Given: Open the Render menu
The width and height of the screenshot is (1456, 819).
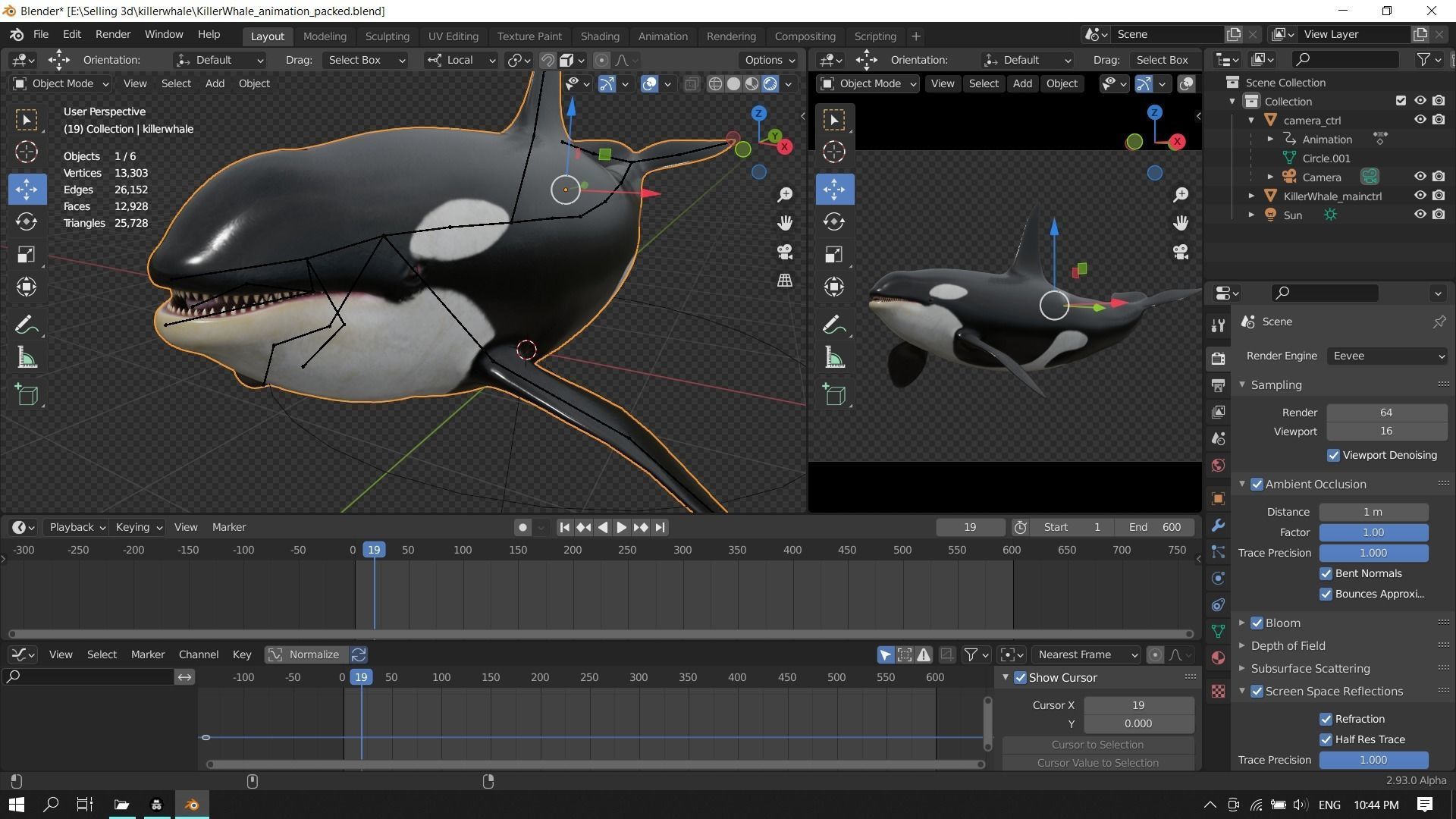Looking at the screenshot, I should (113, 35).
